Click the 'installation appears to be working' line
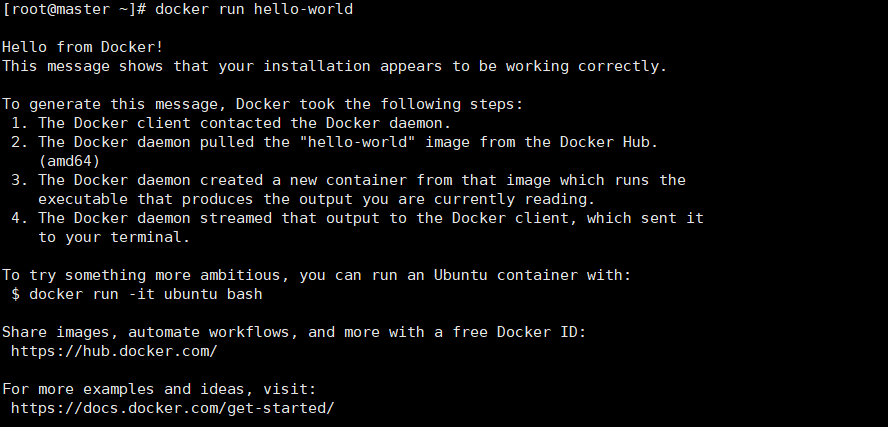The width and height of the screenshot is (888, 427). [x=335, y=66]
